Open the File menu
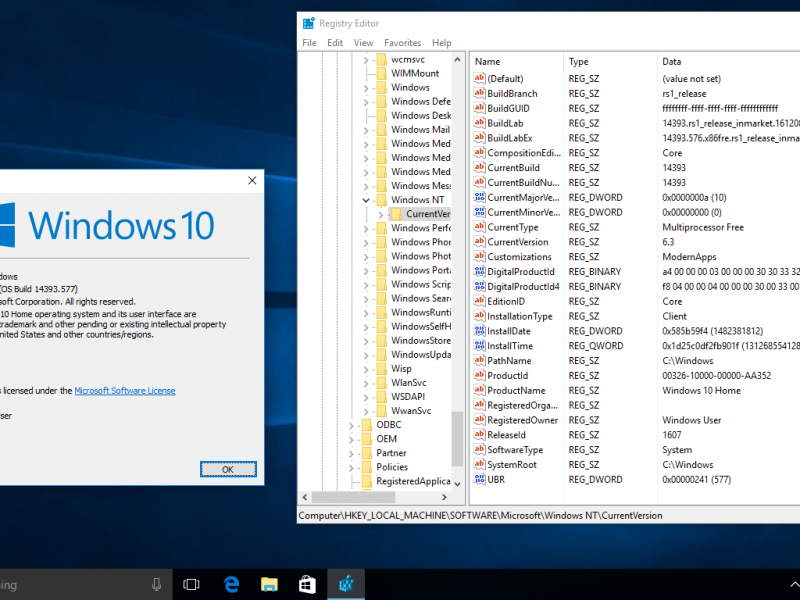This screenshot has width=800, height=600. pyautogui.click(x=309, y=43)
